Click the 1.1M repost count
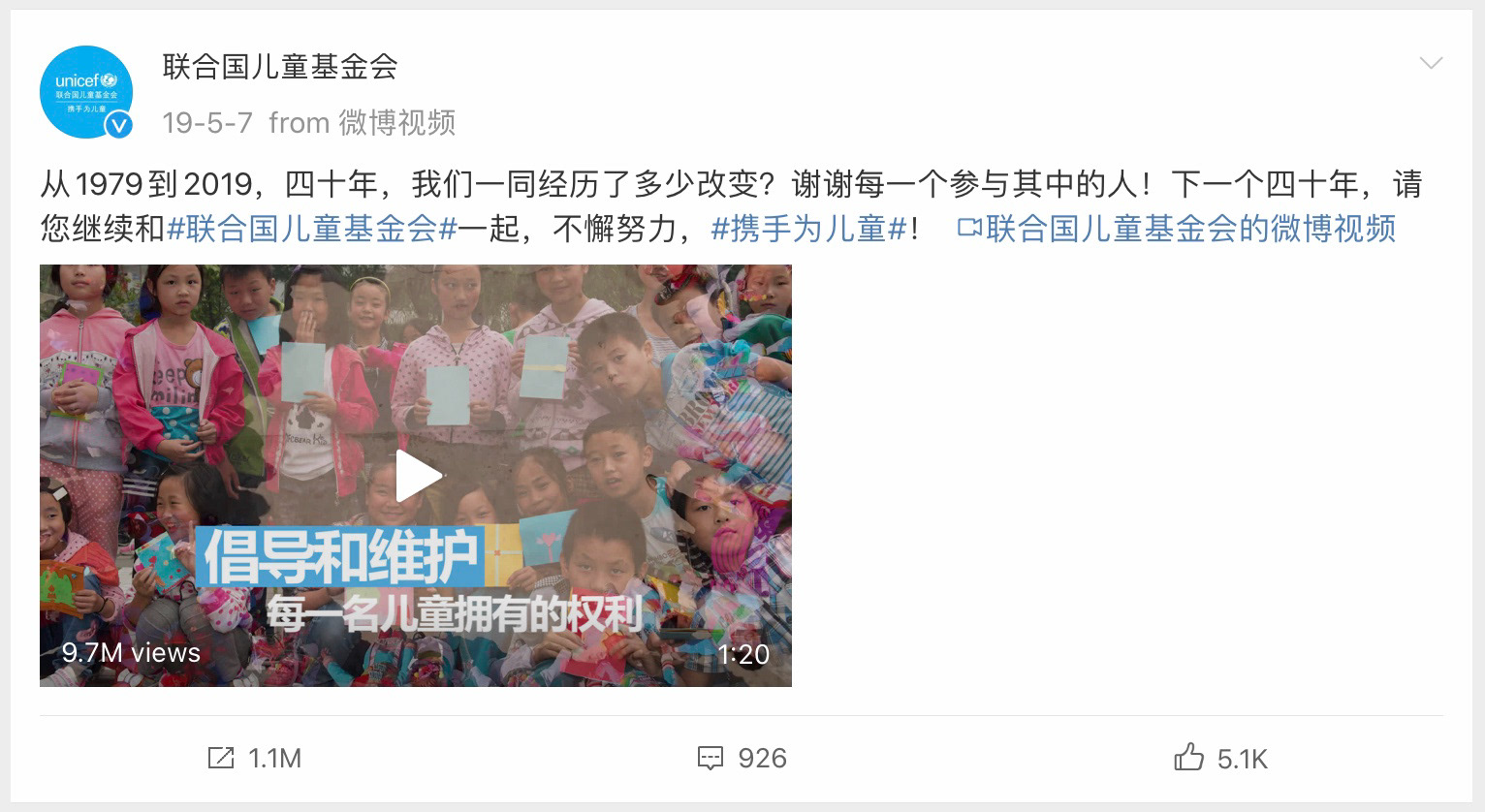This screenshot has width=1485, height=812. click(275, 759)
